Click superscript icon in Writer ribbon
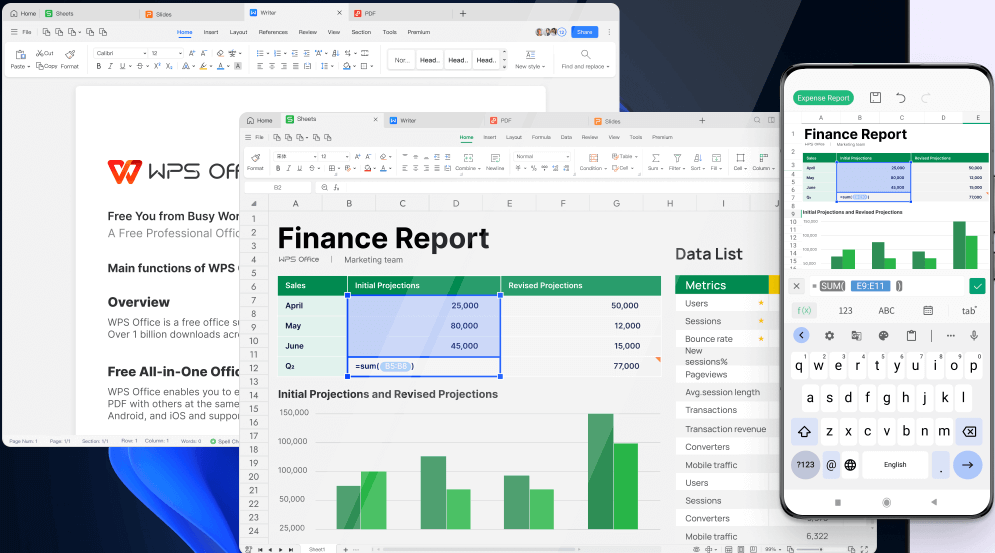The height and width of the screenshot is (553, 995). [x=157, y=66]
